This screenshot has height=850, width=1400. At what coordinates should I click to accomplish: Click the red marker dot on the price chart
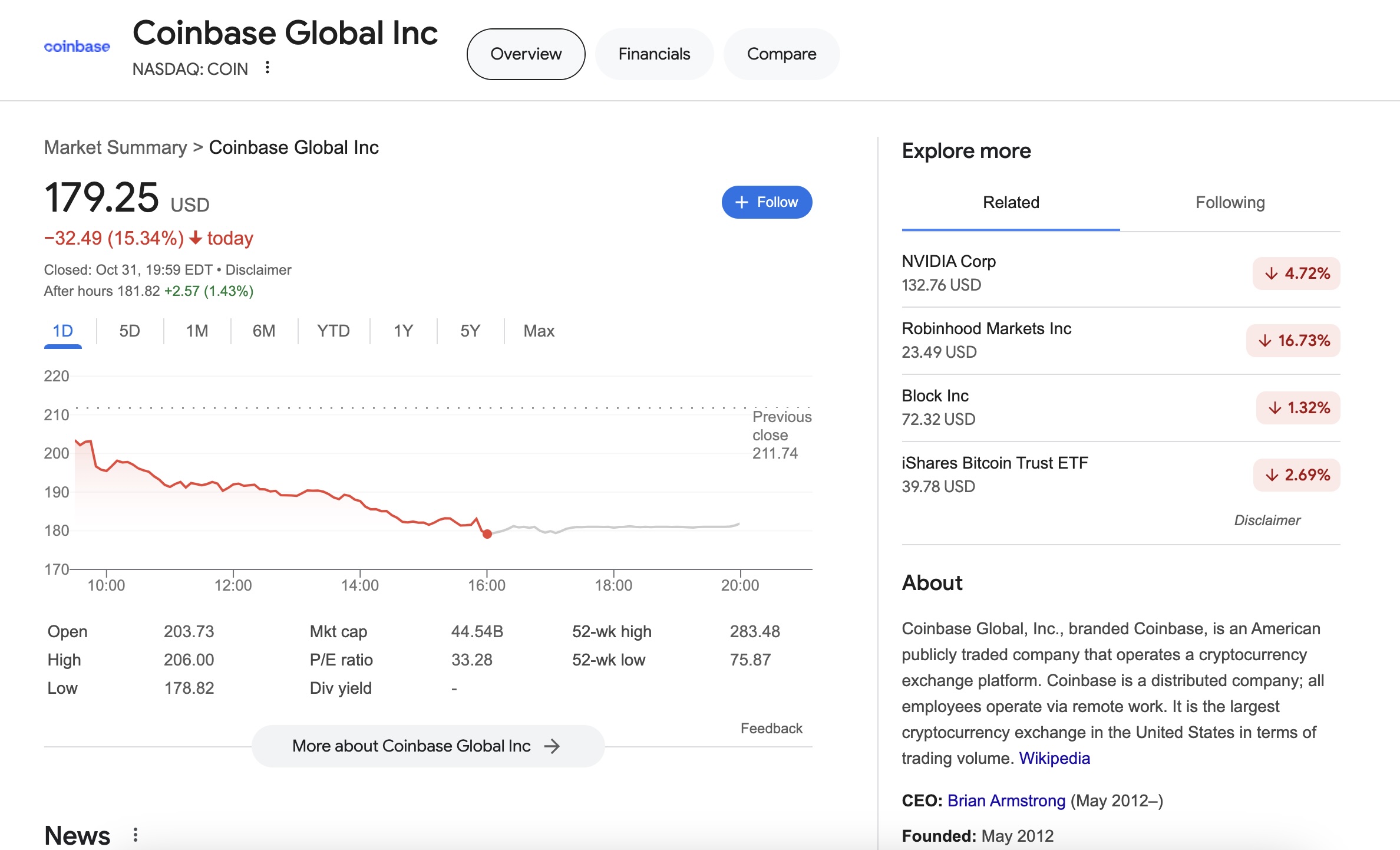tap(487, 534)
